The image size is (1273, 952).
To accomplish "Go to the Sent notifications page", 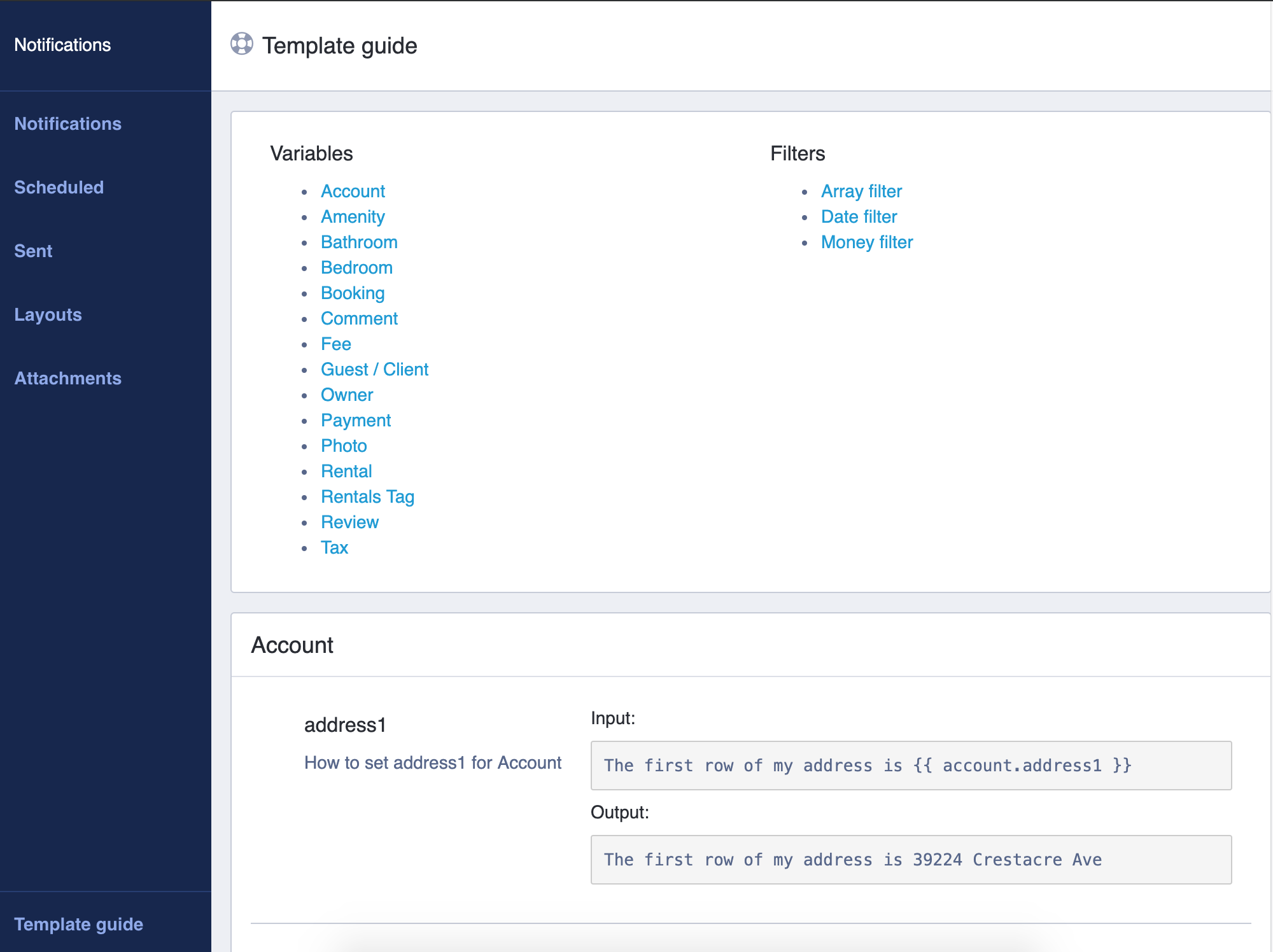I will [x=33, y=251].
